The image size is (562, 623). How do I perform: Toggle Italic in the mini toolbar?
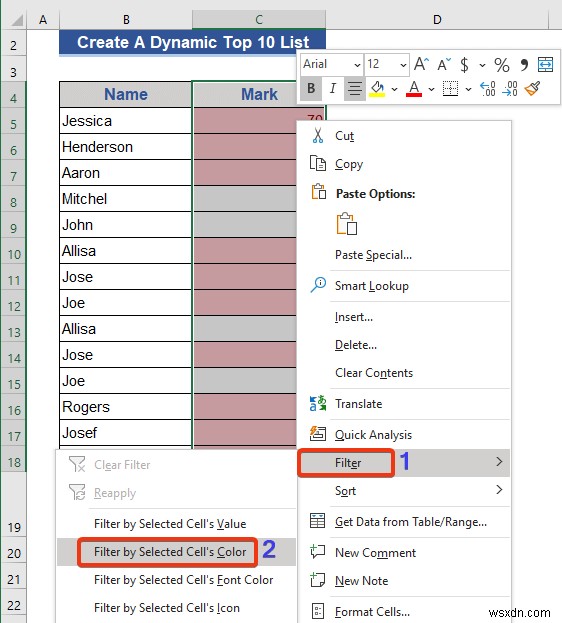pyautogui.click(x=333, y=88)
